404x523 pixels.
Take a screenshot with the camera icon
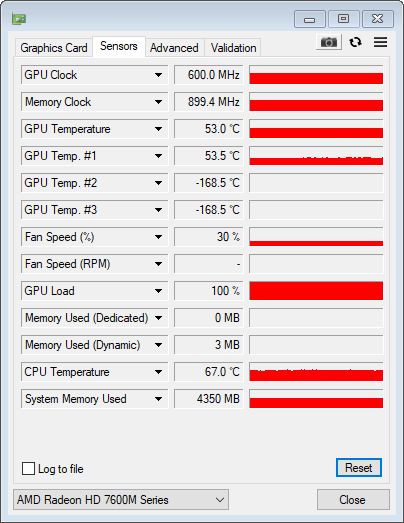pyautogui.click(x=329, y=42)
